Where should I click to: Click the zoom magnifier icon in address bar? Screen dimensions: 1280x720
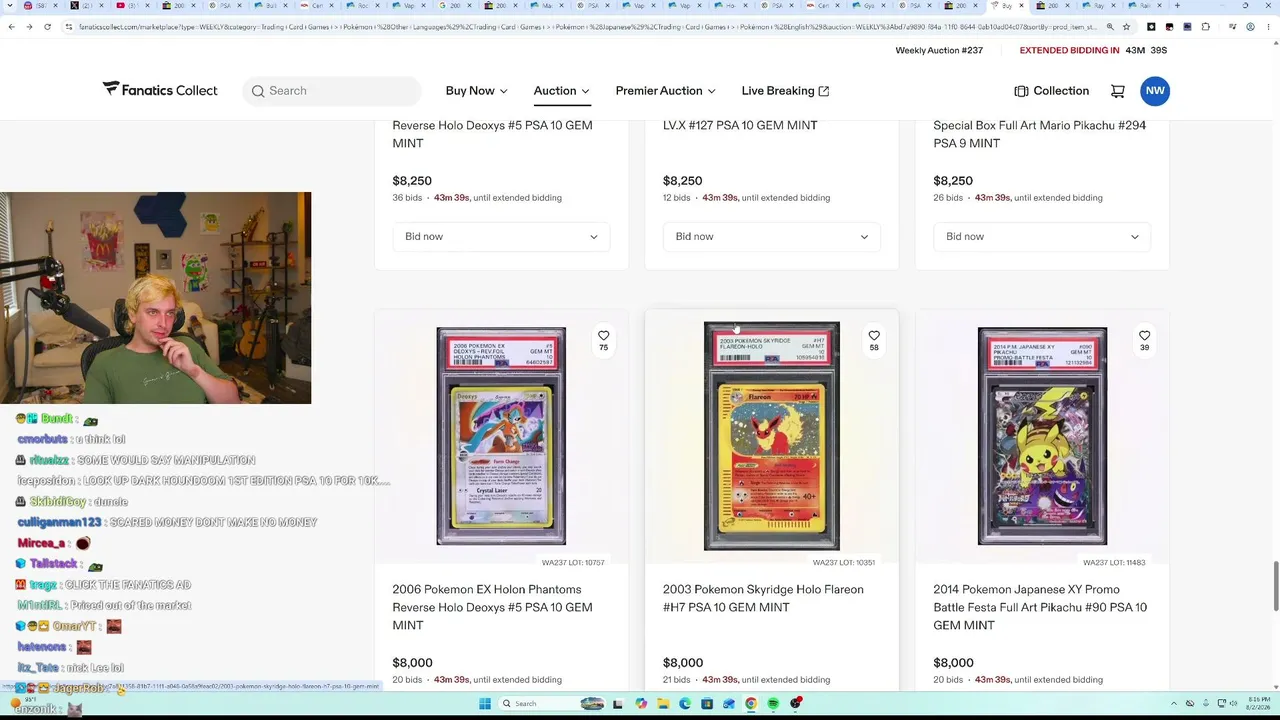(x=1110, y=27)
